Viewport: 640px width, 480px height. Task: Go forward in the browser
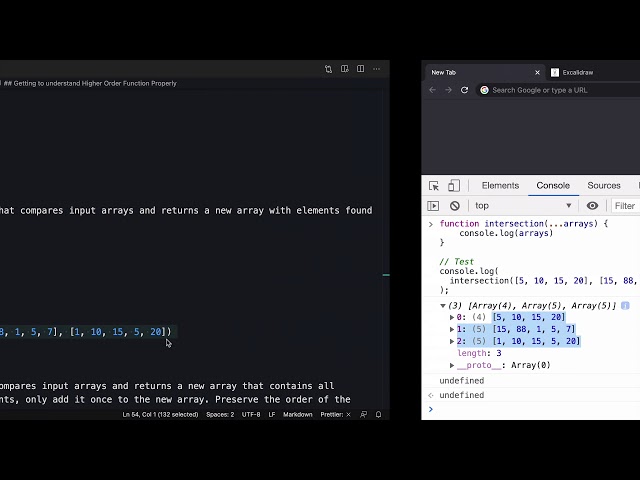449,90
